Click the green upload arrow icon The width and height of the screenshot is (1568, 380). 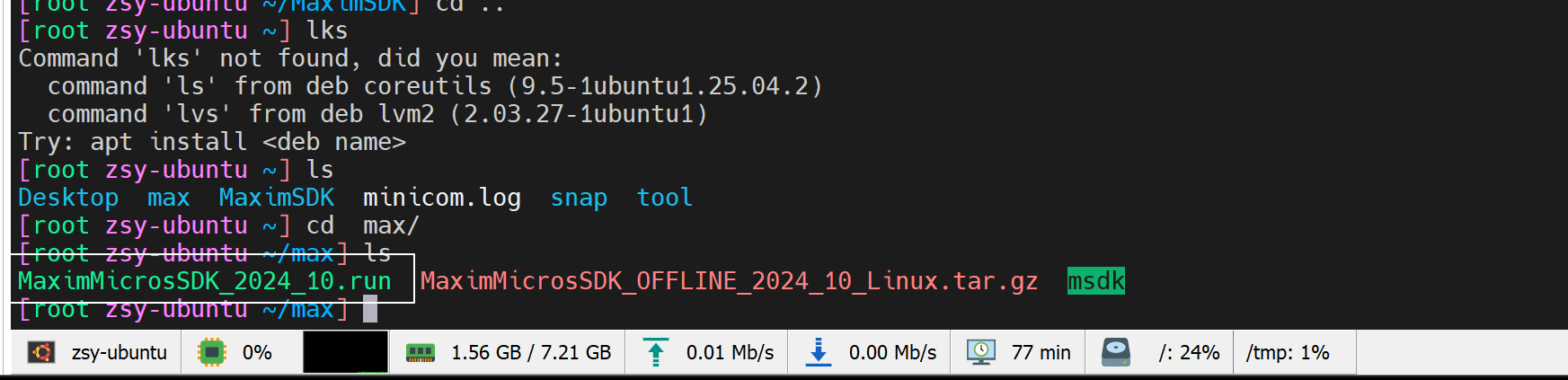click(656, 352)
